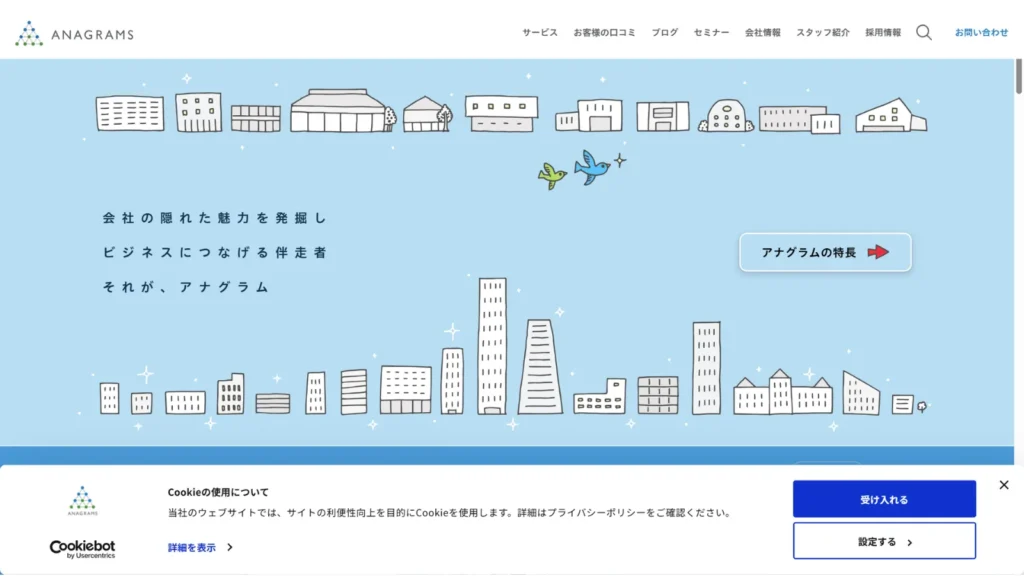Viewport: 1024px width, 576px height.
Task: Open cookie settings via 設定する
Action: tap(884, 541)
